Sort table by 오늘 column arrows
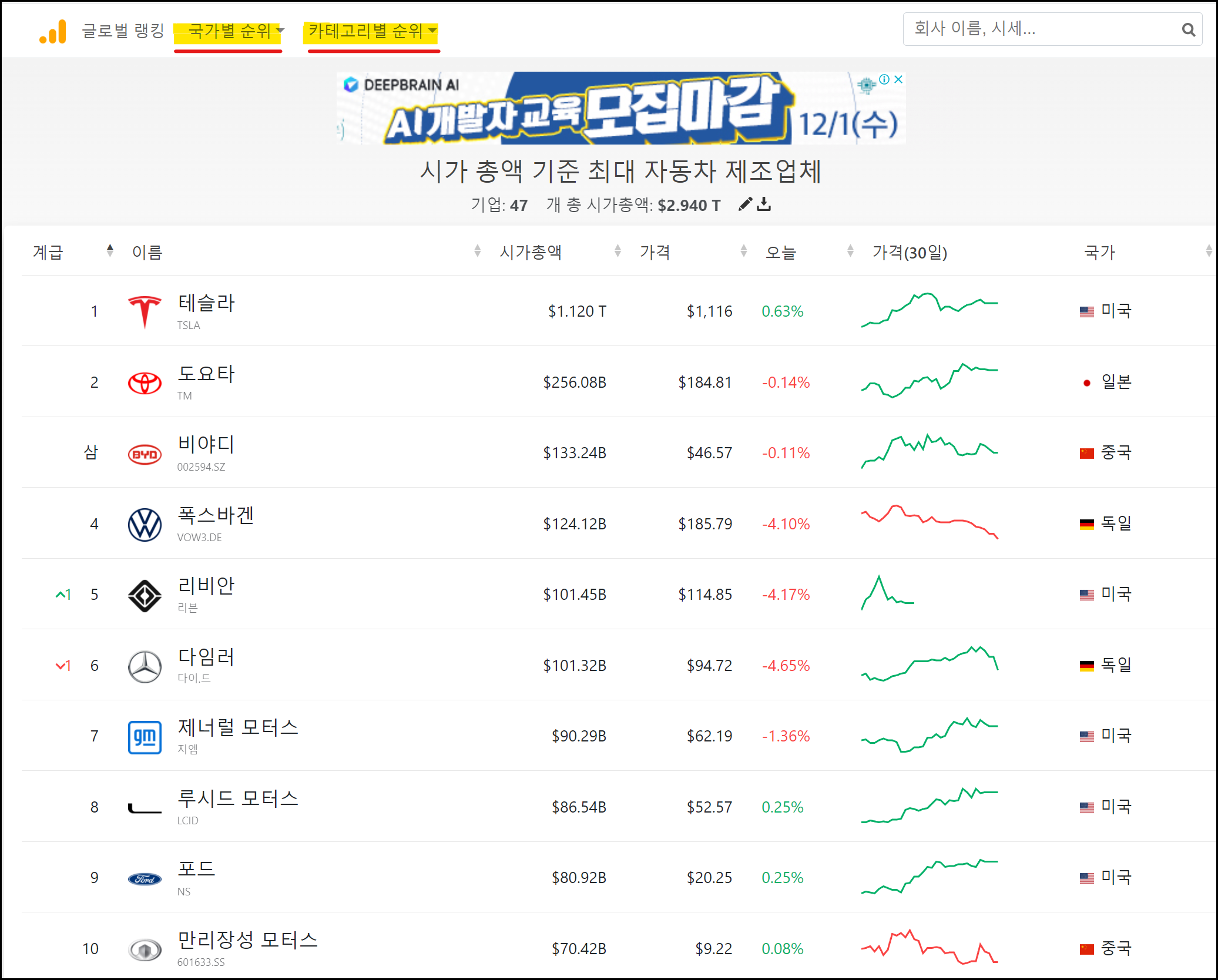 coord(850,251)
